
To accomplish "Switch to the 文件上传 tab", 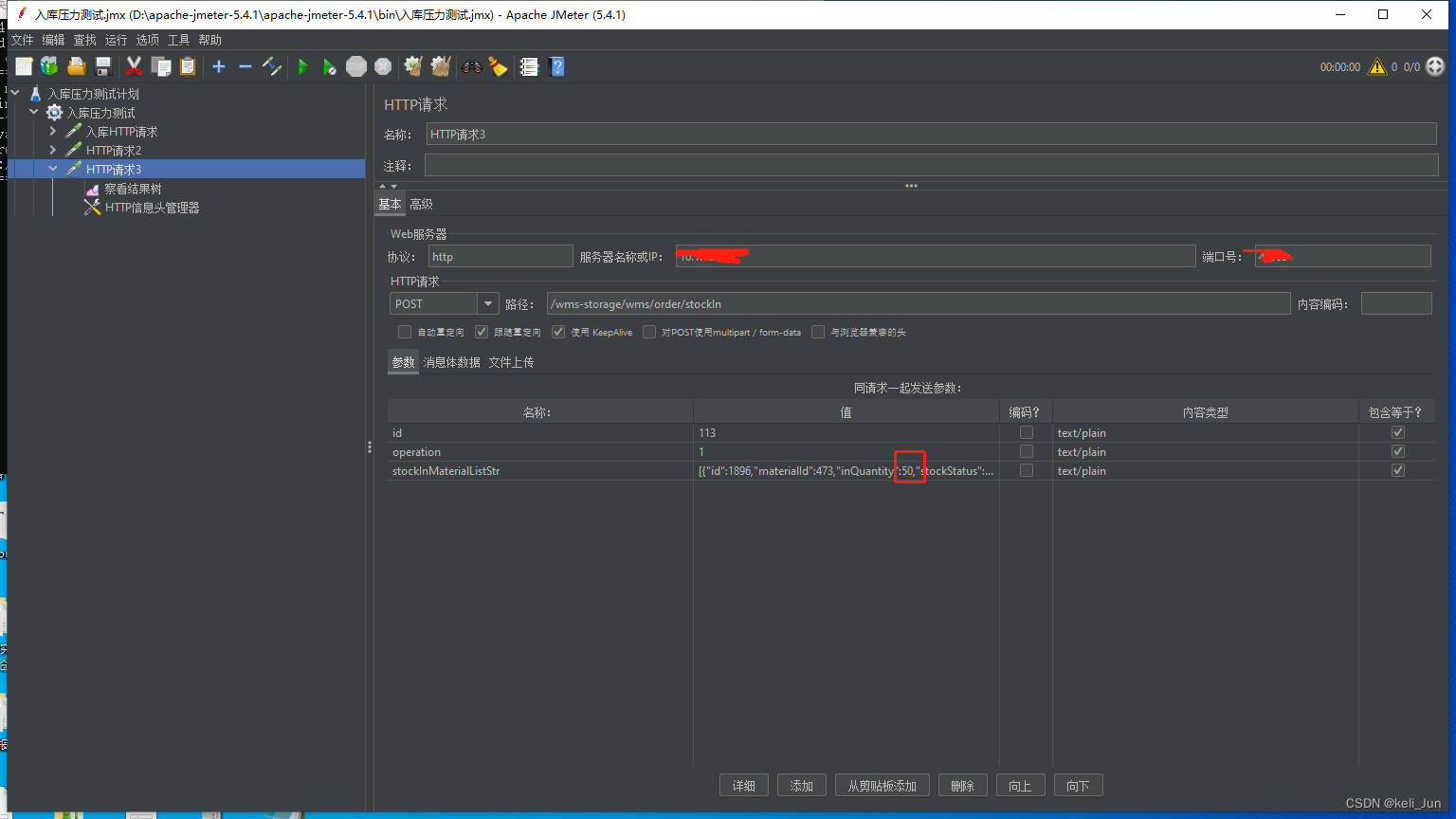I will pyautogui.click(x=511, y=362).
